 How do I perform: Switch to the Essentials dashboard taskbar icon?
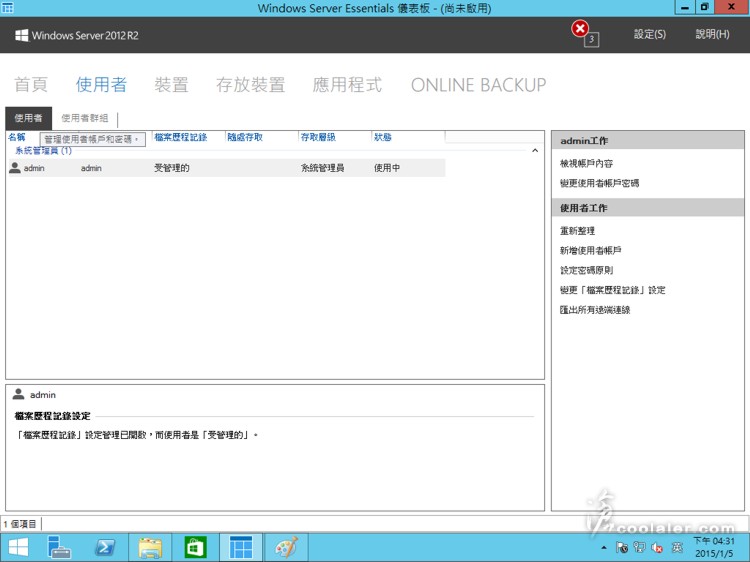[241, 547]
